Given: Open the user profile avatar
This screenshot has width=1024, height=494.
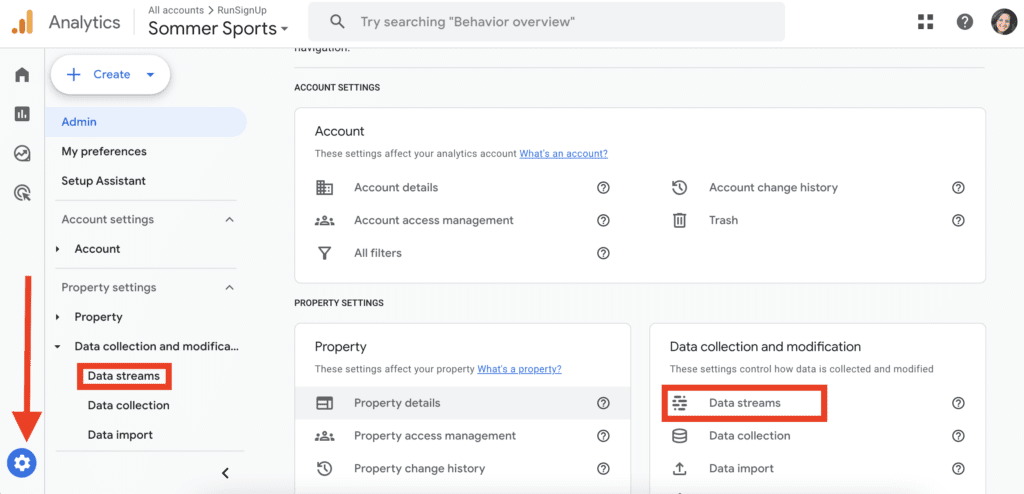Looking at the screenshot, I should pos(1003,22).
